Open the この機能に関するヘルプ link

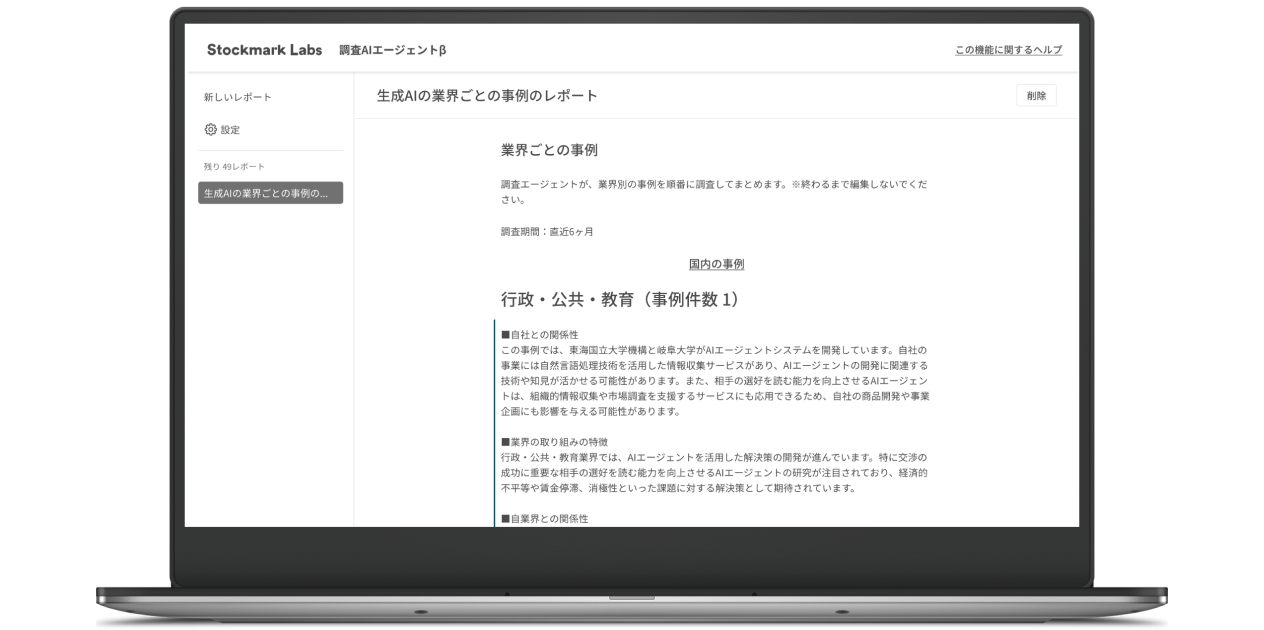coord(1008,50)
